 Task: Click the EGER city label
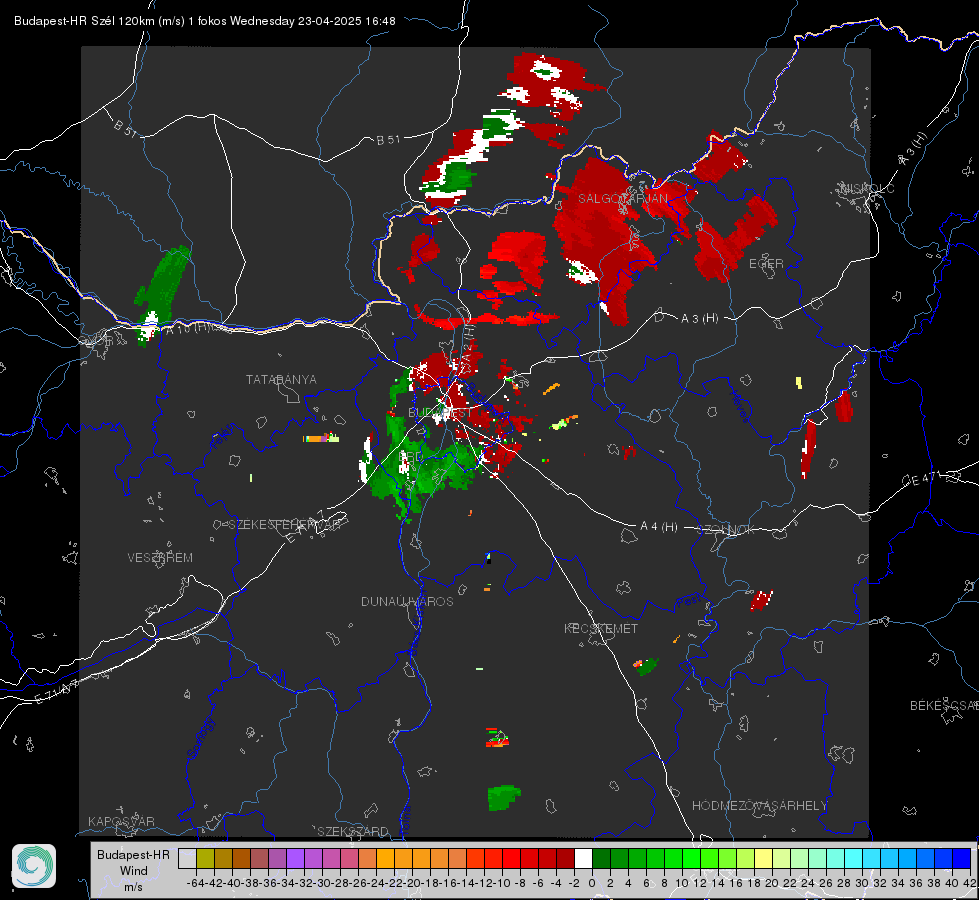click(x=766, y=264)
